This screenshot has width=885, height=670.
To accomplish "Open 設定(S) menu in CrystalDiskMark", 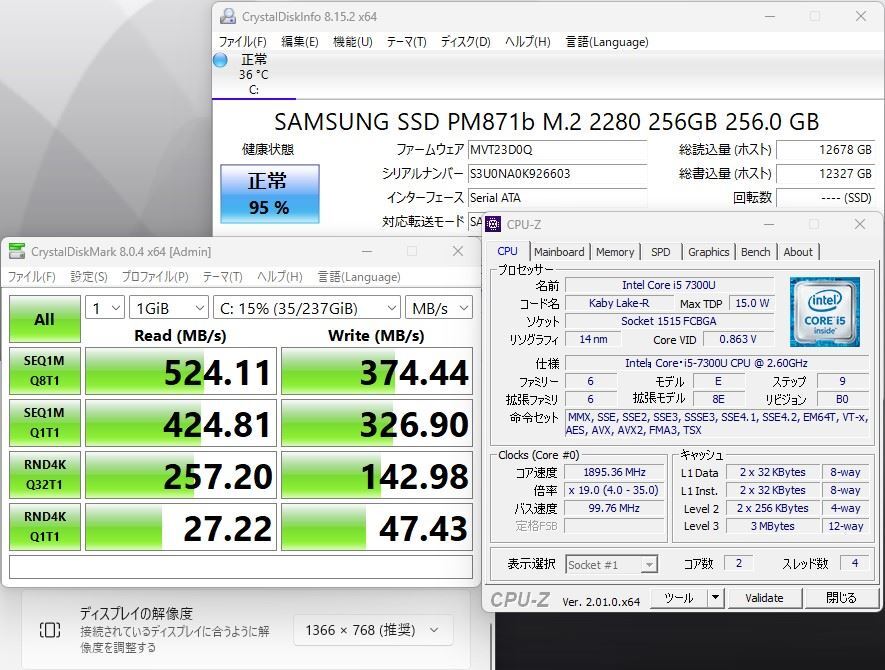I will coord(89,277).
